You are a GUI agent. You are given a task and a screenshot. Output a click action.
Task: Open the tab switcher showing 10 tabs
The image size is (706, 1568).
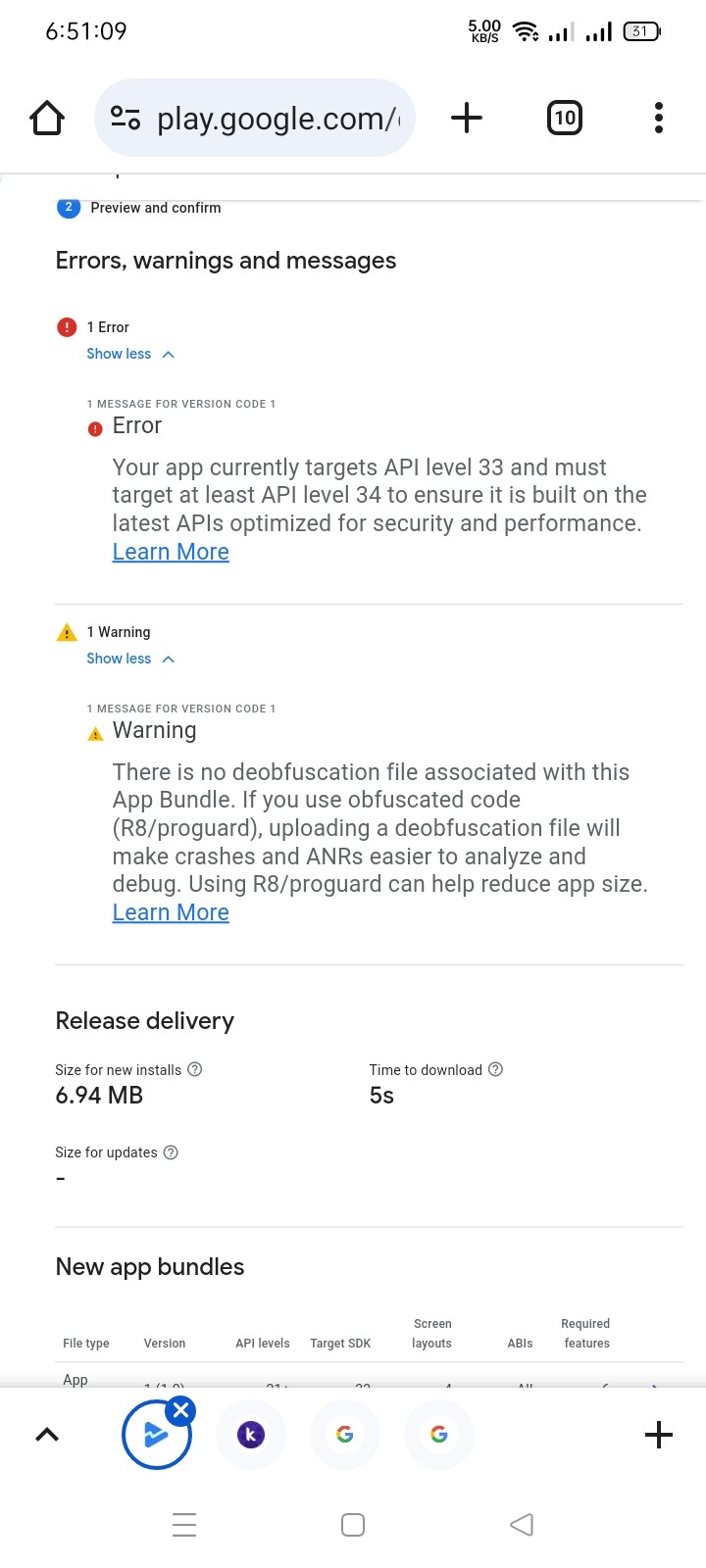[564, 119]
